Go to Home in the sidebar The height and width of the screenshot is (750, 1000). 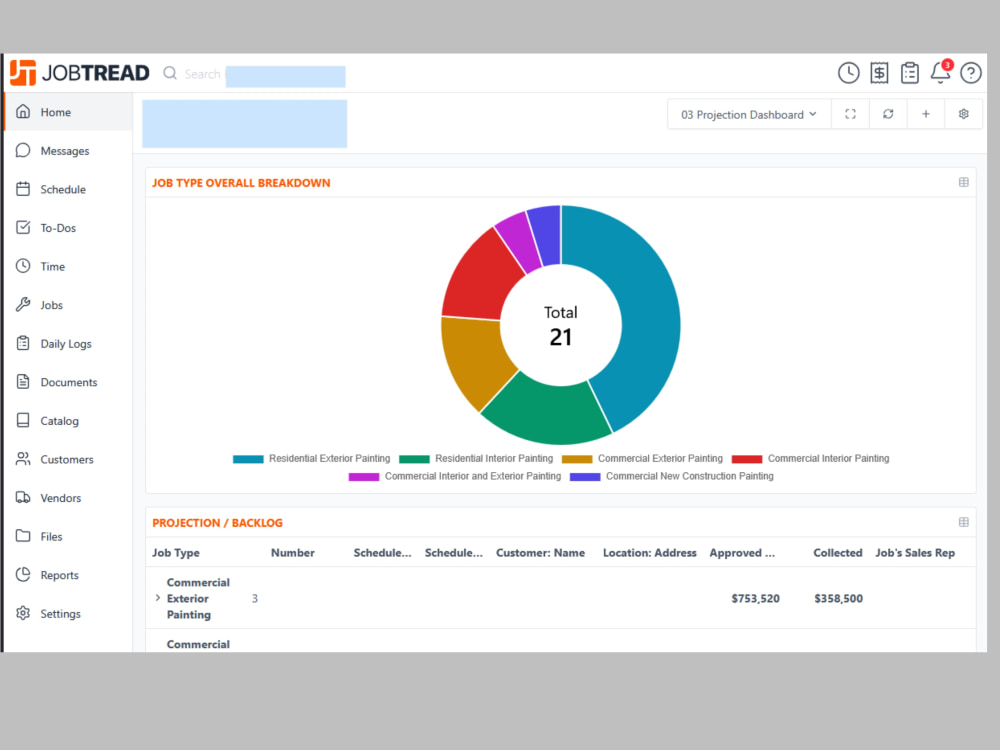tap(68, 112)
